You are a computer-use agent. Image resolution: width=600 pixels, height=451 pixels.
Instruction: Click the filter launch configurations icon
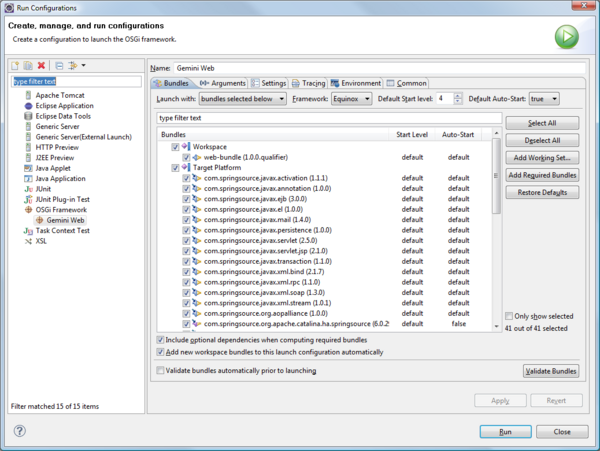73,66
